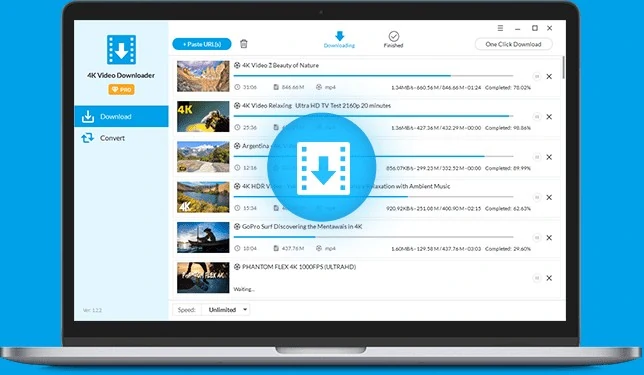Pause the 4K HDR Video download

pyautogui.click(x=536, y=198)
